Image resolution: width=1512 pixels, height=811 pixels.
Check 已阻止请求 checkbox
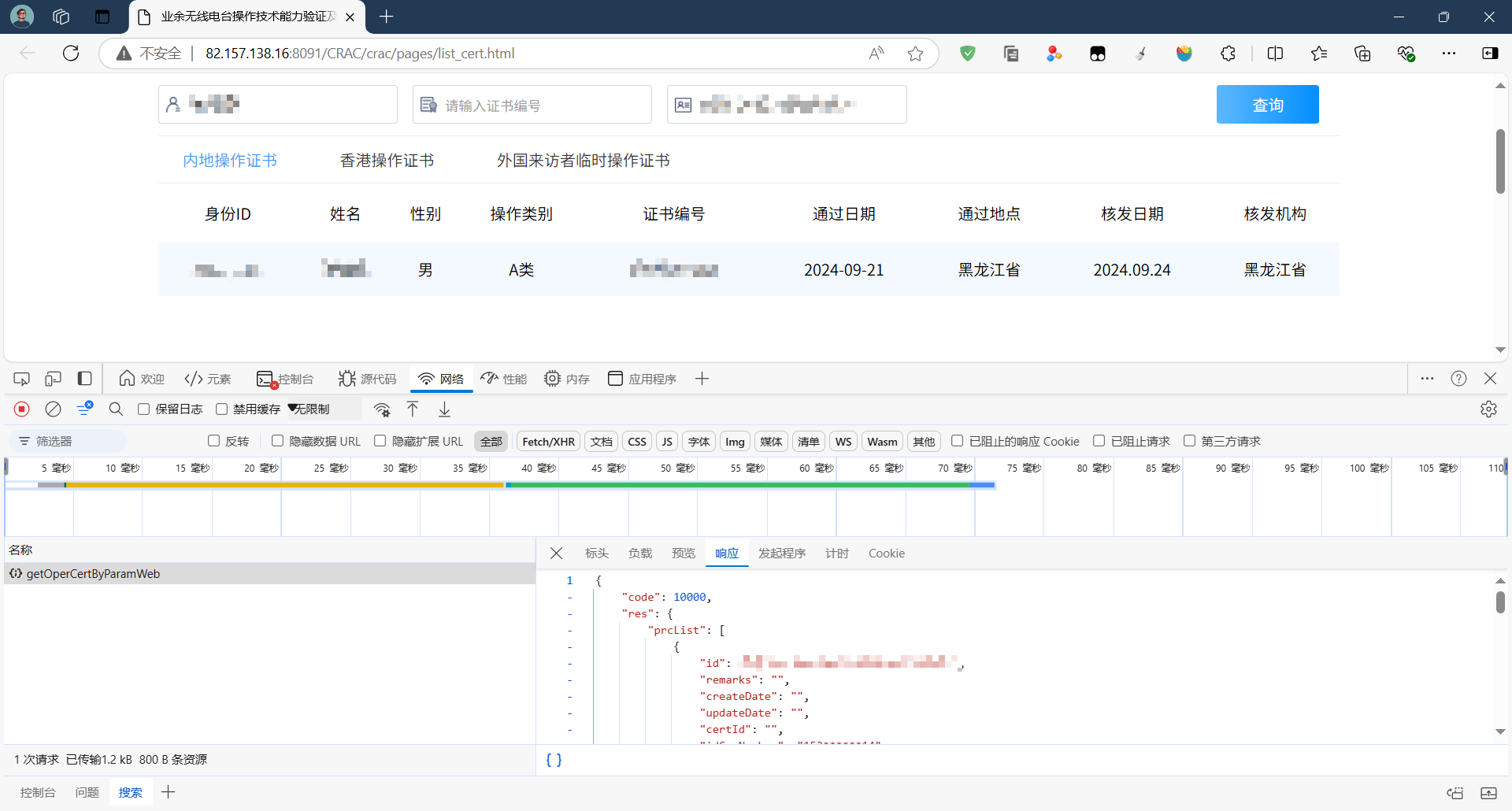[1099, 441]
